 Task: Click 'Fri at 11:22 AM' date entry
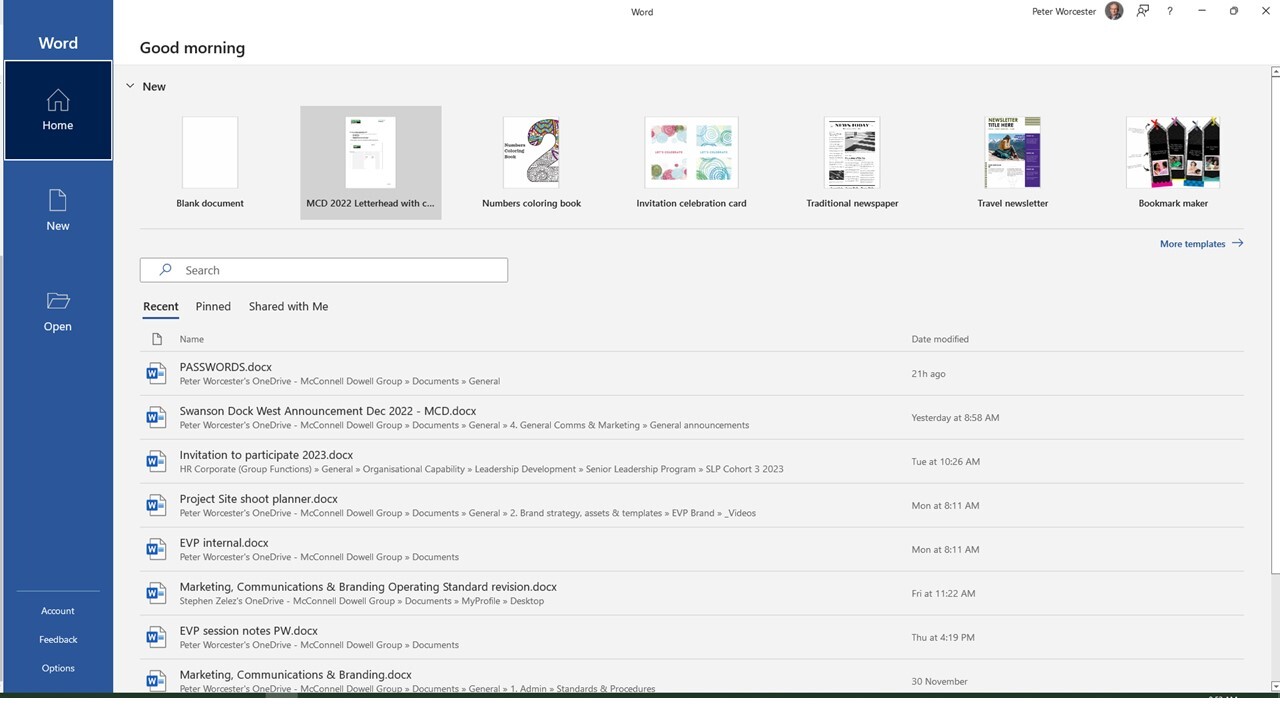click(943, 594)
